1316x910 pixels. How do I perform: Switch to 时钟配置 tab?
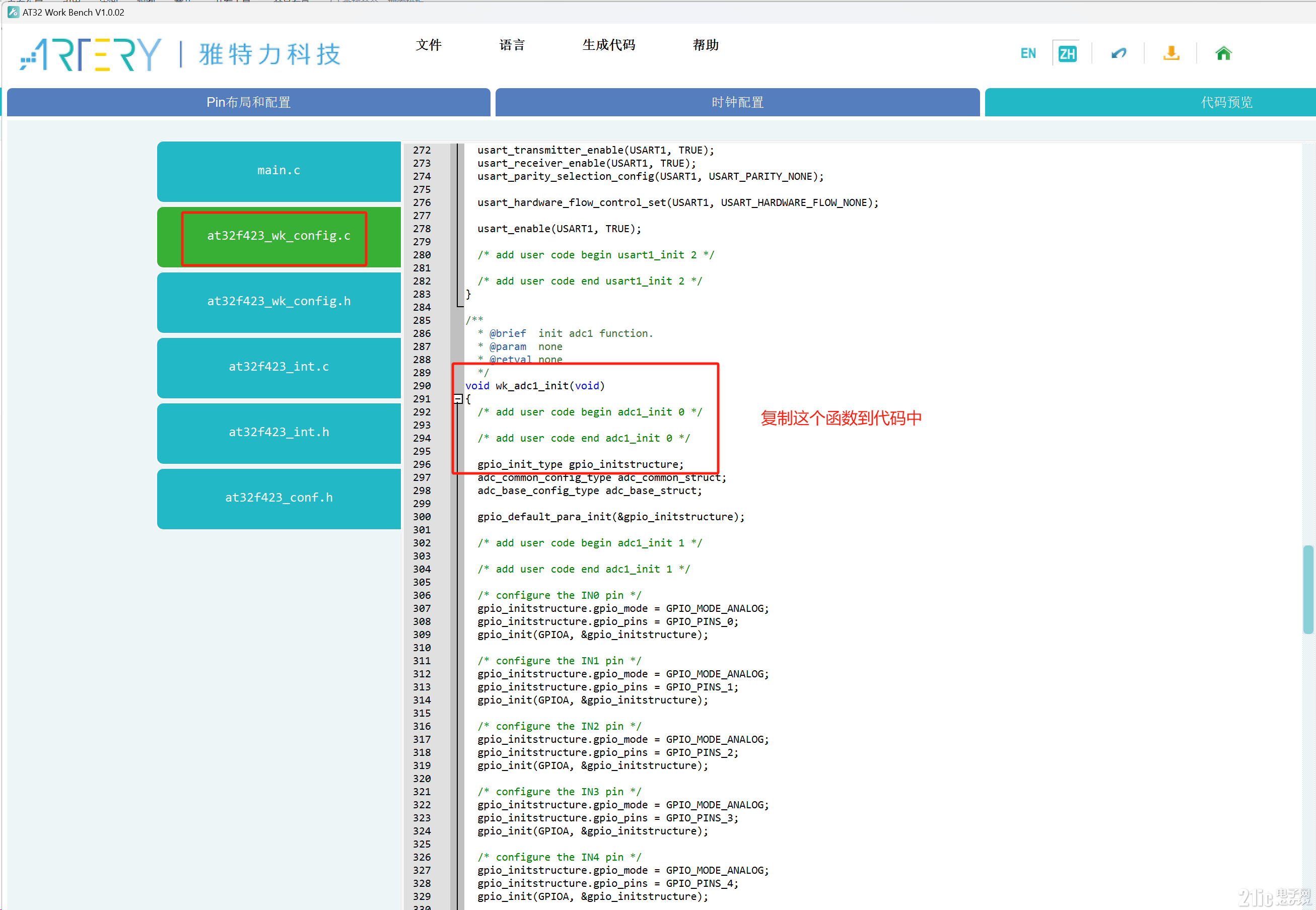point(737,102)
